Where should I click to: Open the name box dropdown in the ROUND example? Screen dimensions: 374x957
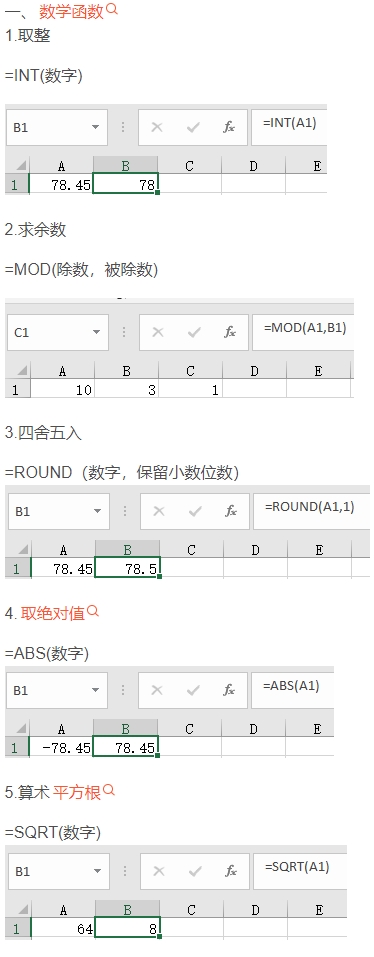pos(98,511)
